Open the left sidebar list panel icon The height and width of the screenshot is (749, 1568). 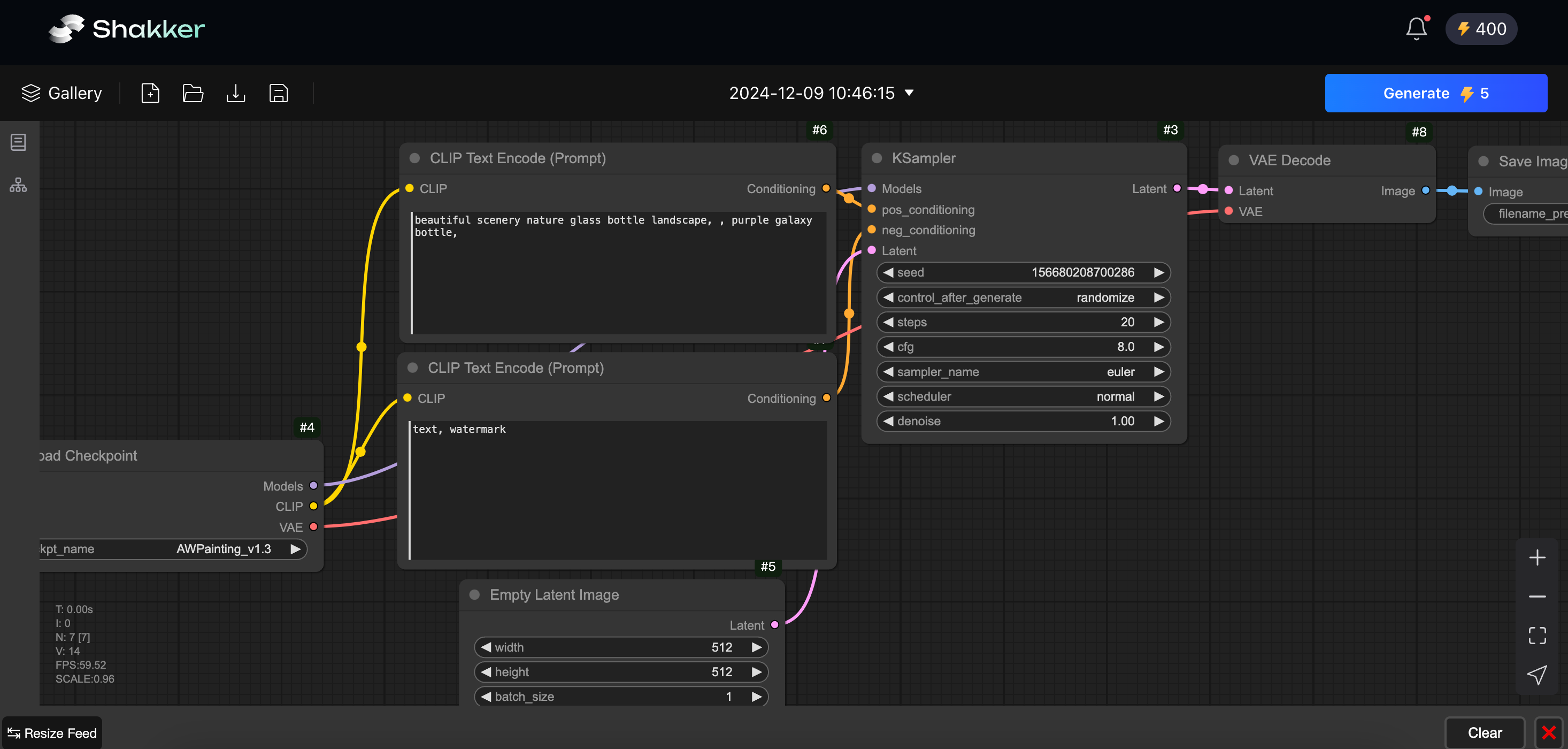point(18,142)
